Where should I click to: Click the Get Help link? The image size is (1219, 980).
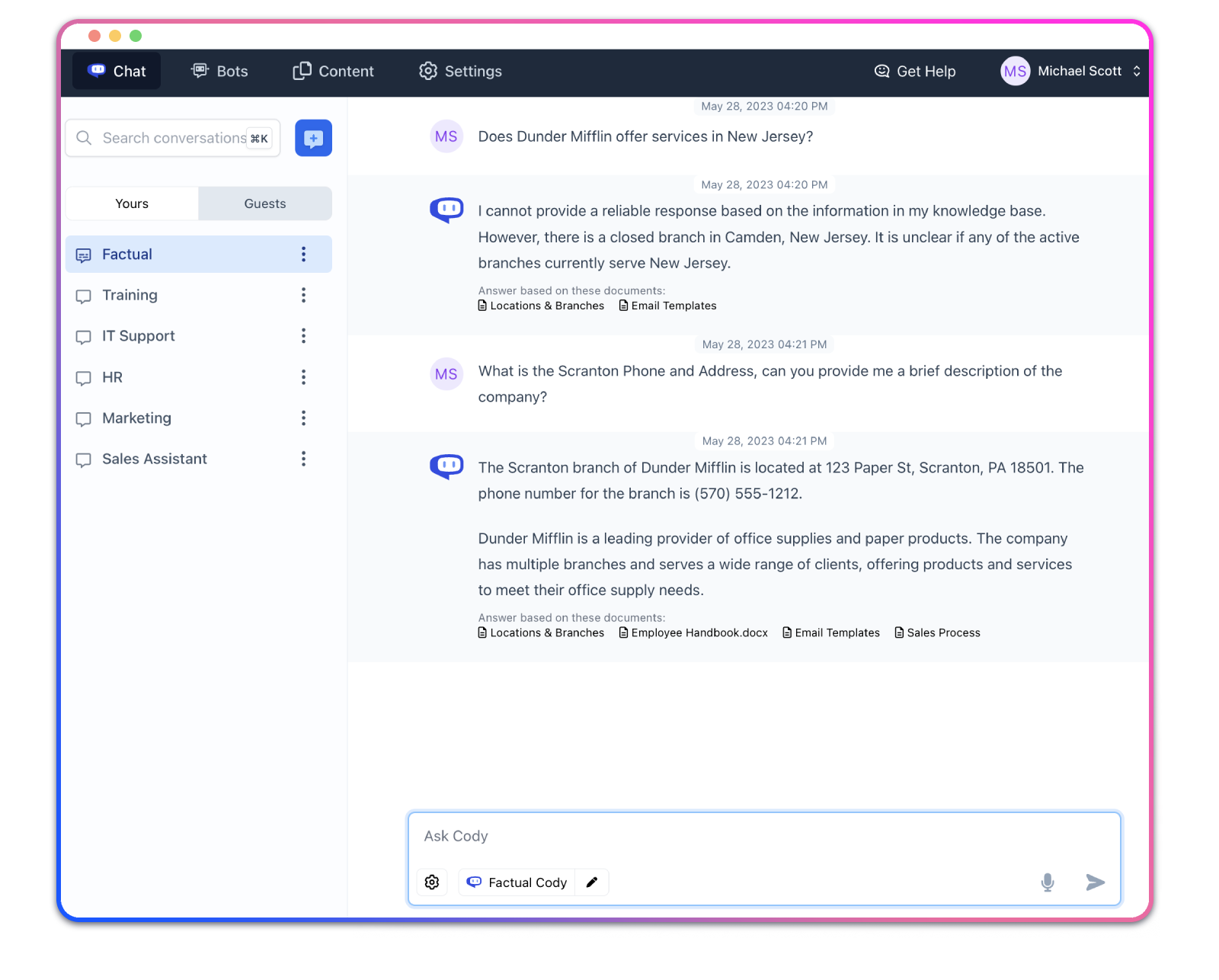click(x=914, y=71)
